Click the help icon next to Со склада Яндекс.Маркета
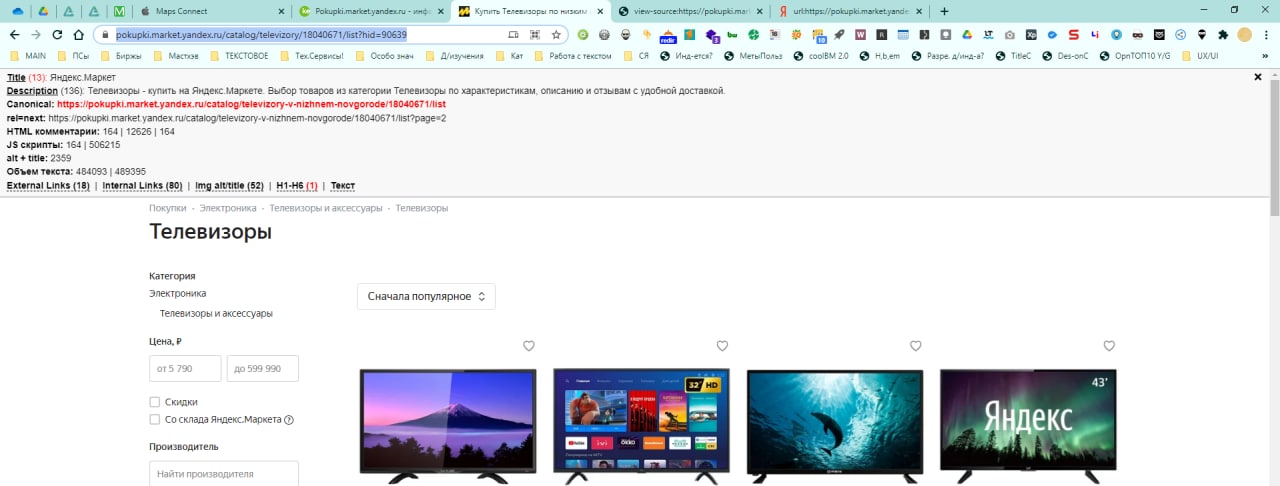The height and width of the screenshot is (486, 1280). (x=289, y=420)
